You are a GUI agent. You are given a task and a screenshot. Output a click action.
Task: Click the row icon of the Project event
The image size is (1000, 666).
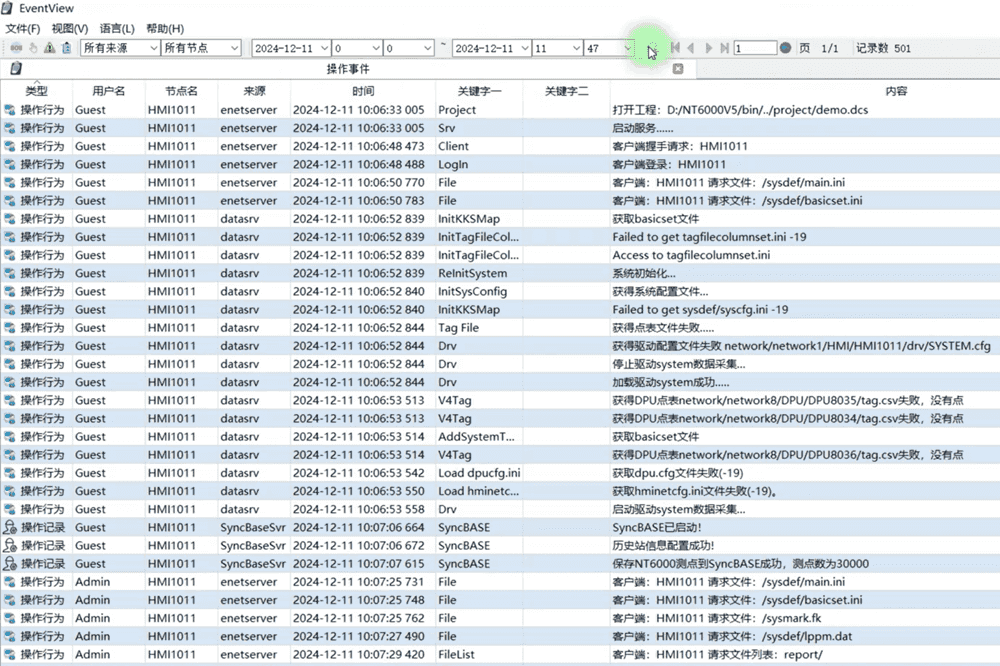10,110
